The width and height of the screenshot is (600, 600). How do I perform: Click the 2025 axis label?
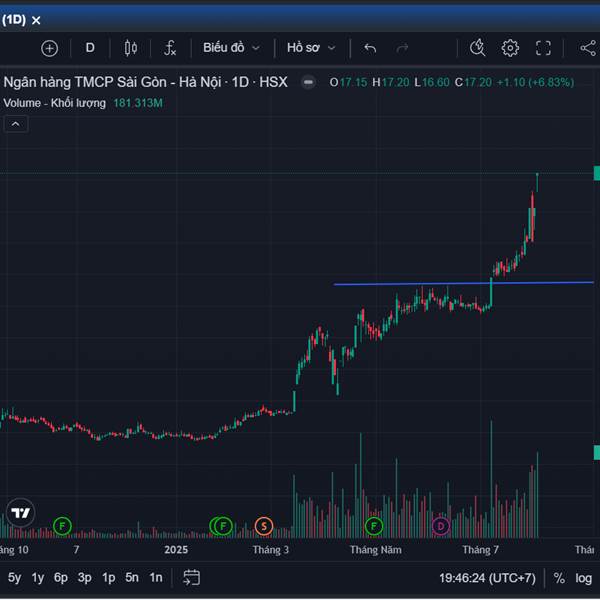coord(176,550)
